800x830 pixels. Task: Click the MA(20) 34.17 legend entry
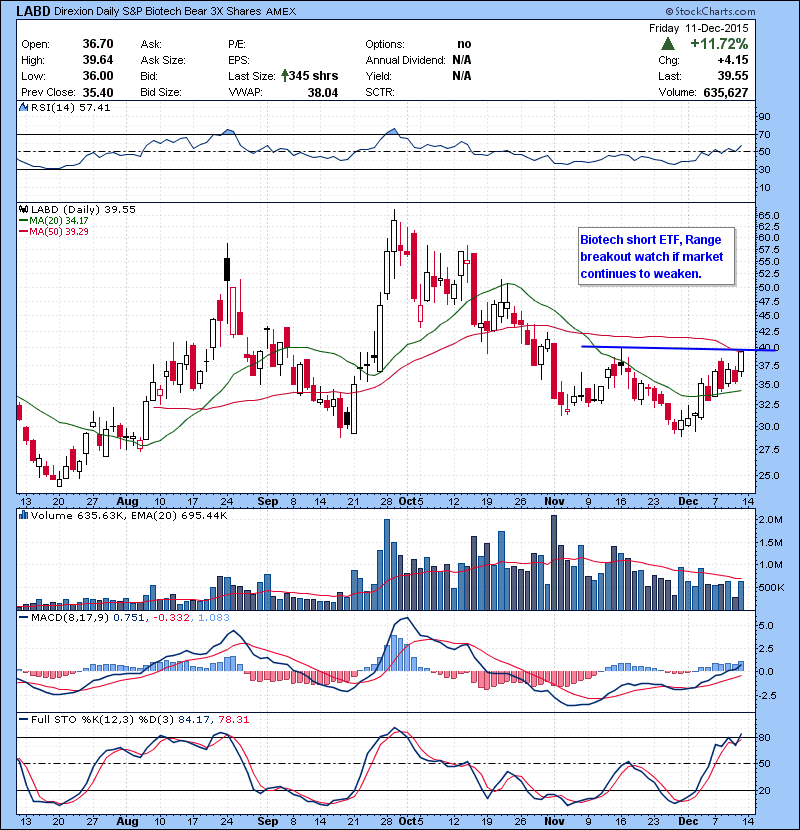click(x=53, y=221)
